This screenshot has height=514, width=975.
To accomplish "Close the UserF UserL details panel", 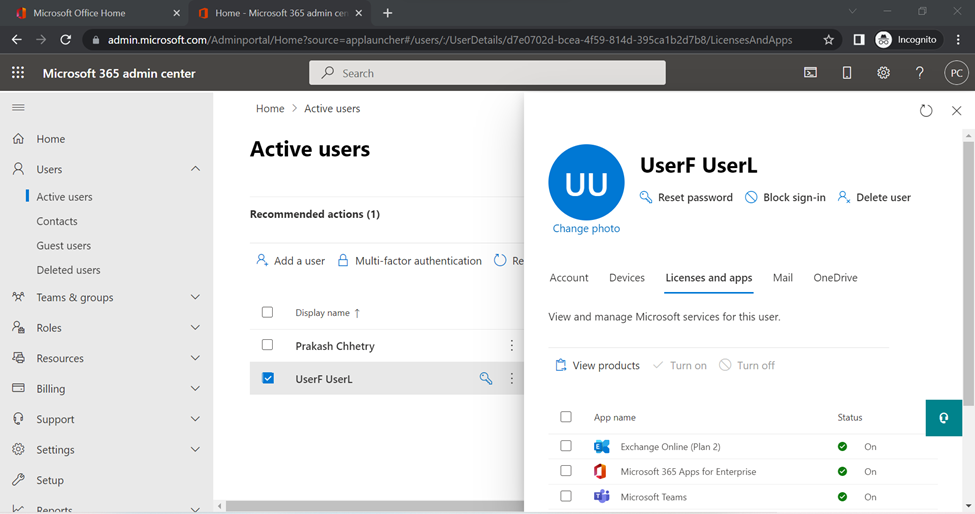I will pos(956,111).
